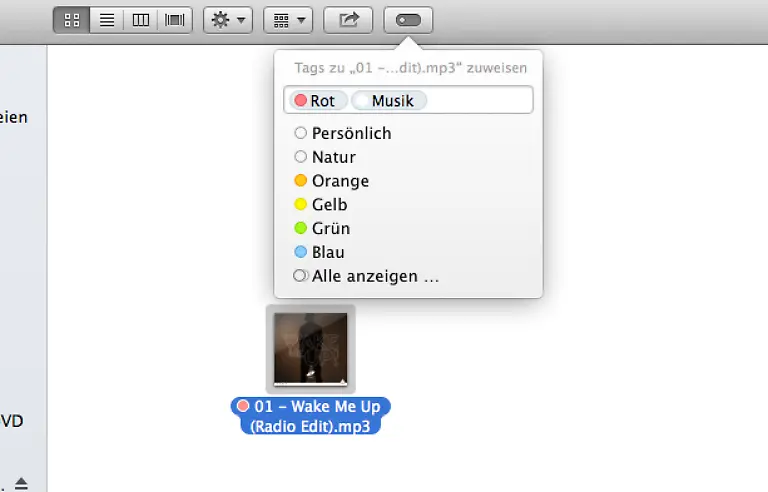Switch to Cover Flow view

click(x=175, y=20)
